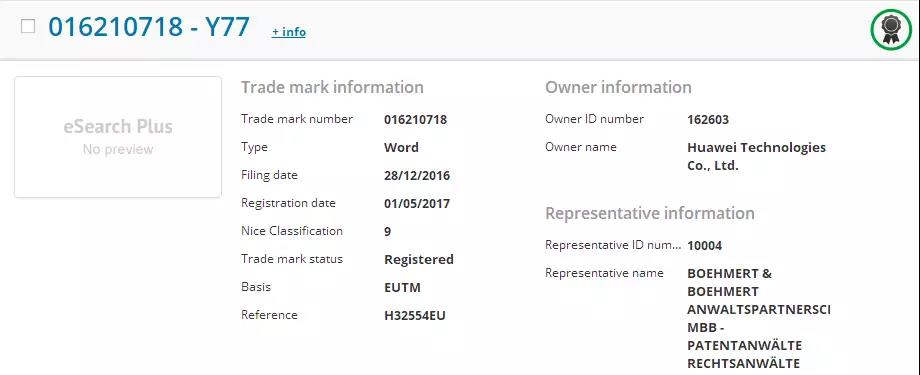
Task: Click the Basis value EUTM
Action: click(402, 288)
